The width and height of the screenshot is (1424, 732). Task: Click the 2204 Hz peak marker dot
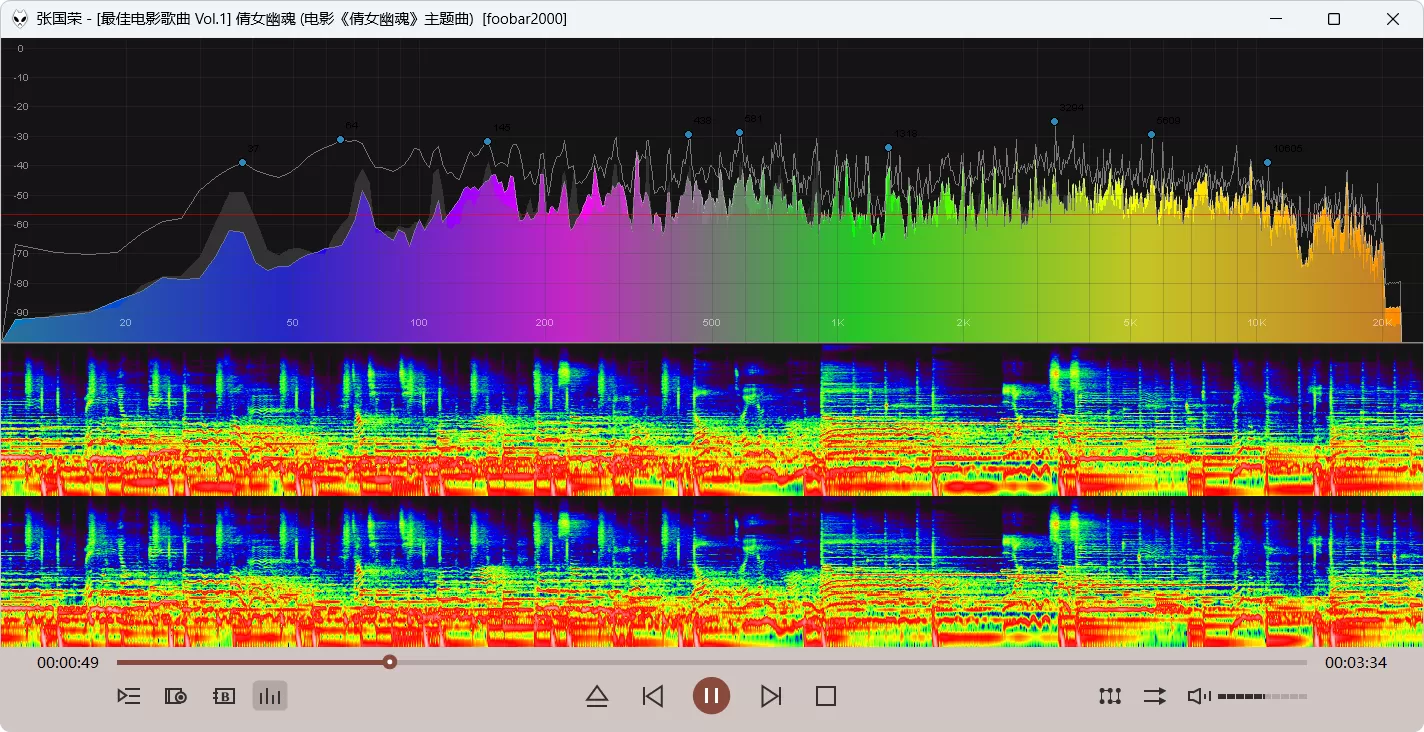[x=1054, y=120]
